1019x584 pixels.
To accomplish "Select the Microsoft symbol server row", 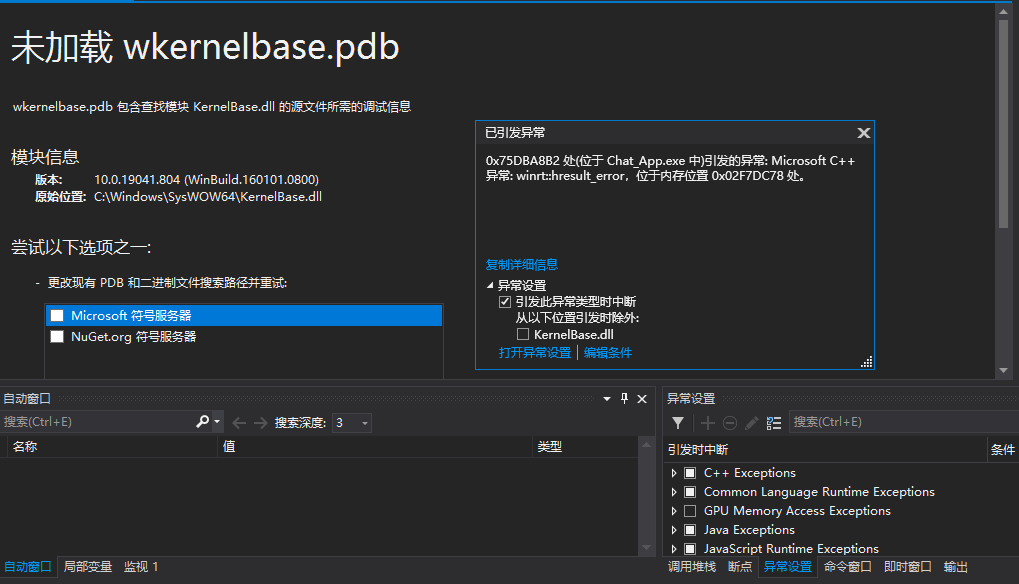I will [244, 316].
